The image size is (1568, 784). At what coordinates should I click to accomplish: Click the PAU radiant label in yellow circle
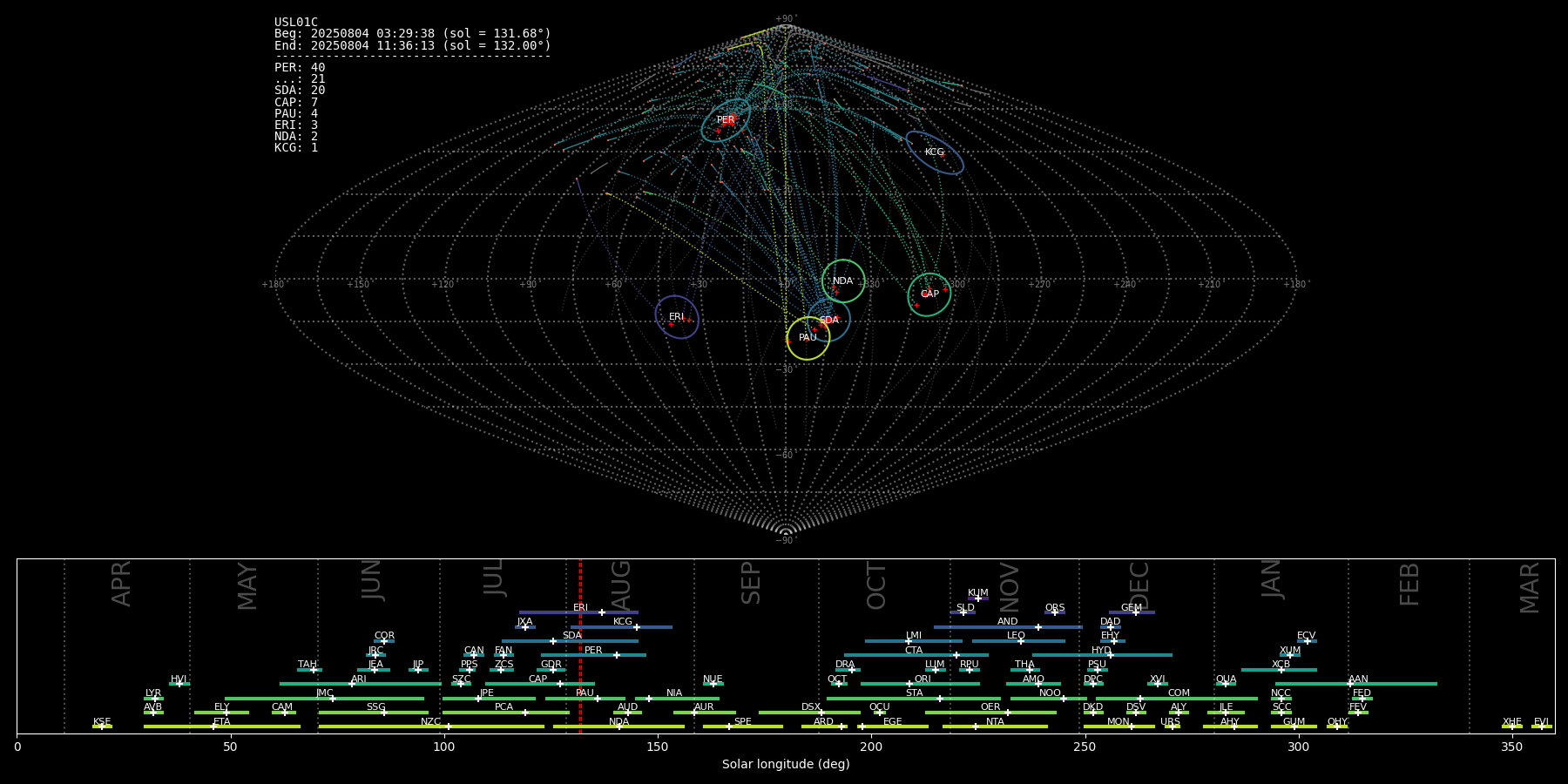click(808, 338)
